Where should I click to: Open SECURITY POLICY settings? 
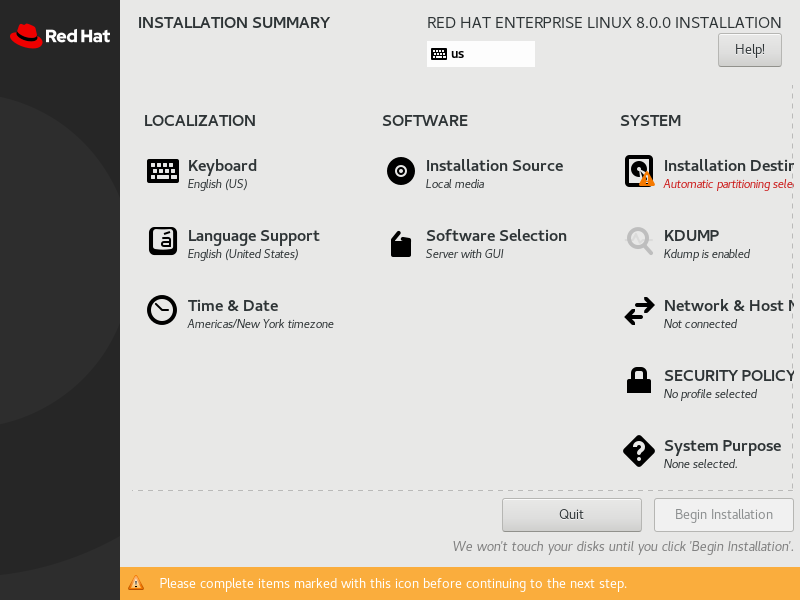point(729,376)
